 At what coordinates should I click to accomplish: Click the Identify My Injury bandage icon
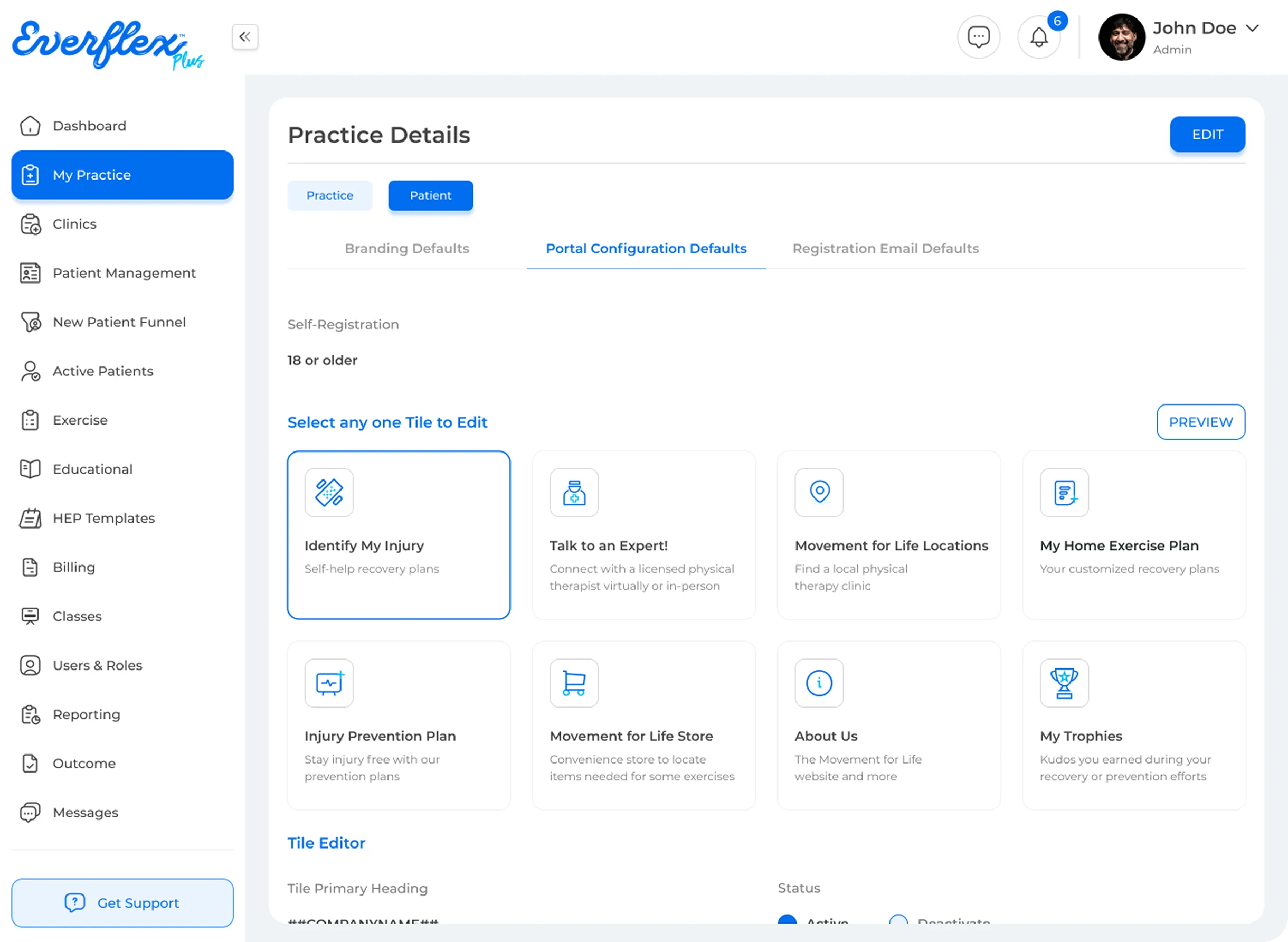tap(329, 493)
